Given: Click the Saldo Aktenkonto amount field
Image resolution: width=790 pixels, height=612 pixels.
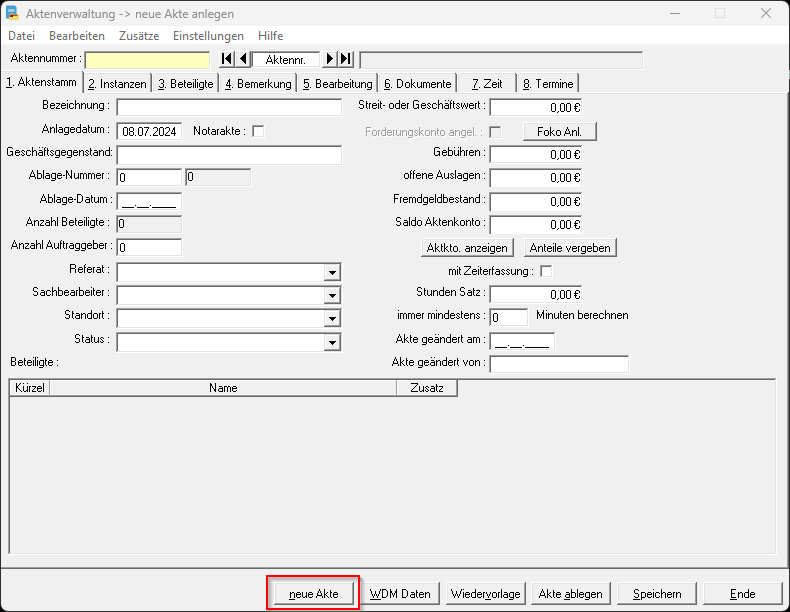Looking at the screenshot, I should (x=536, y=224).
